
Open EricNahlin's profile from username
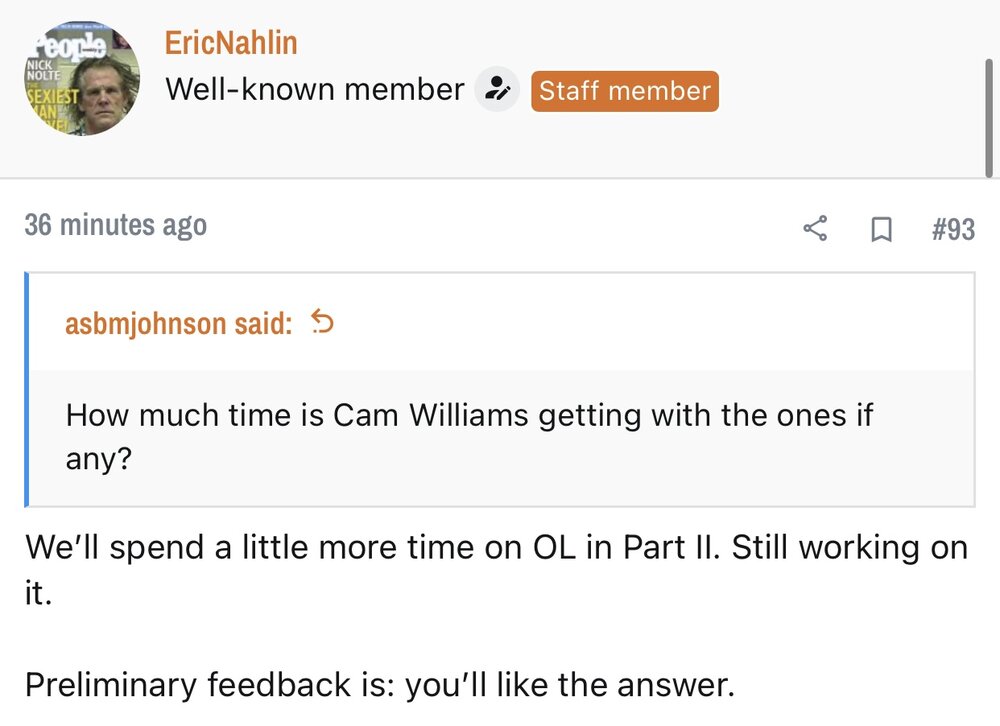[x=231, y=43]
